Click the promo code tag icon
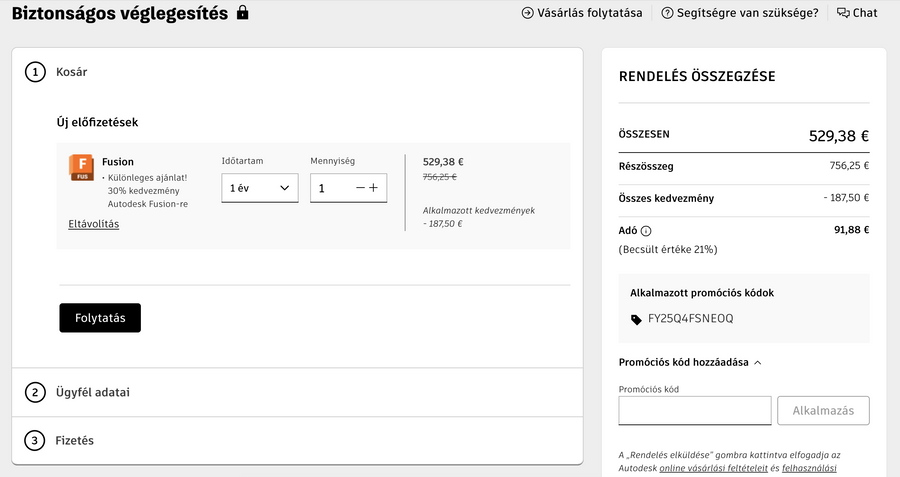 click(637, 319)
